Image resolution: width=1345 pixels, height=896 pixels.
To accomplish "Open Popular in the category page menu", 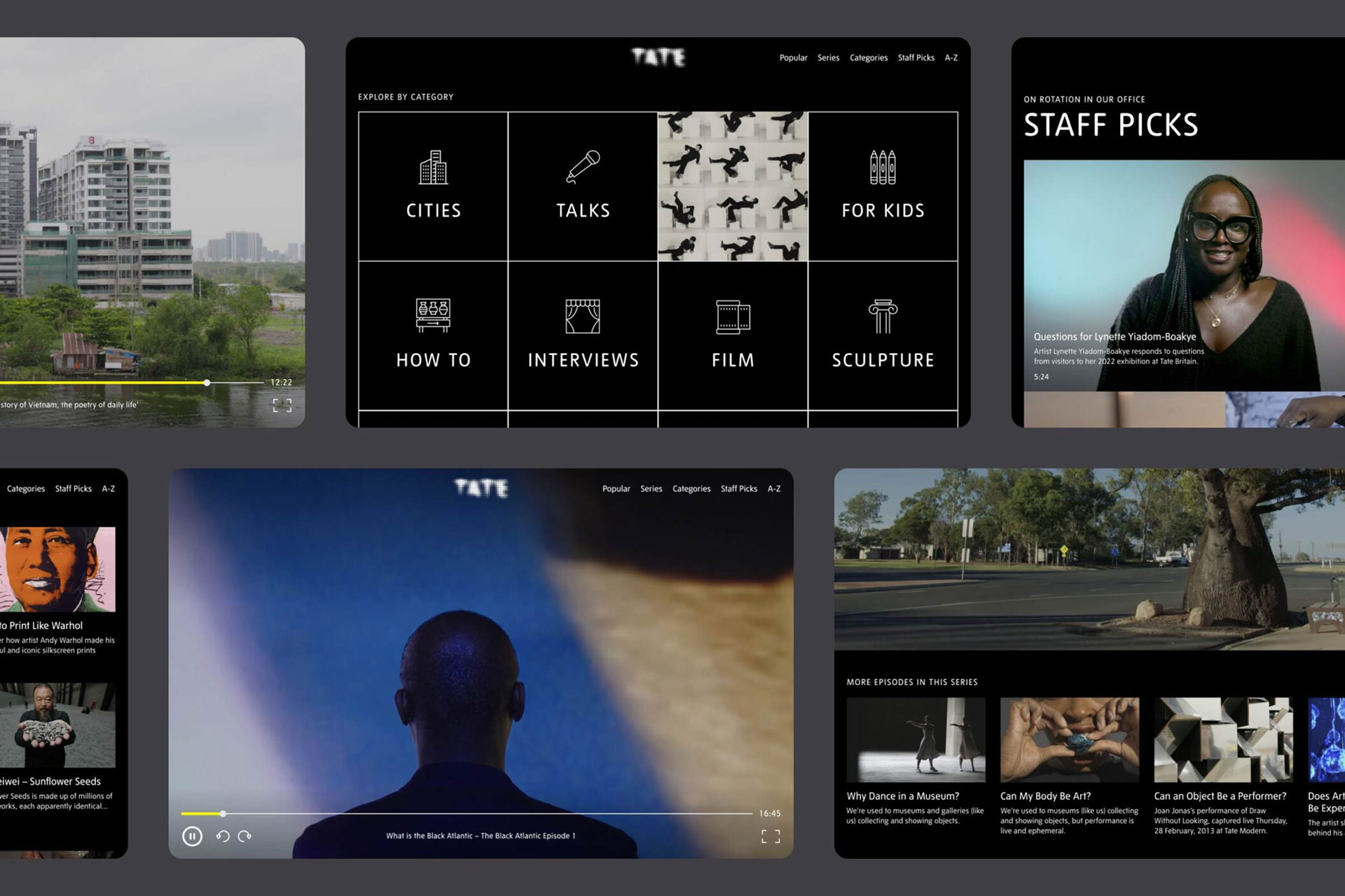I will 793,57.
